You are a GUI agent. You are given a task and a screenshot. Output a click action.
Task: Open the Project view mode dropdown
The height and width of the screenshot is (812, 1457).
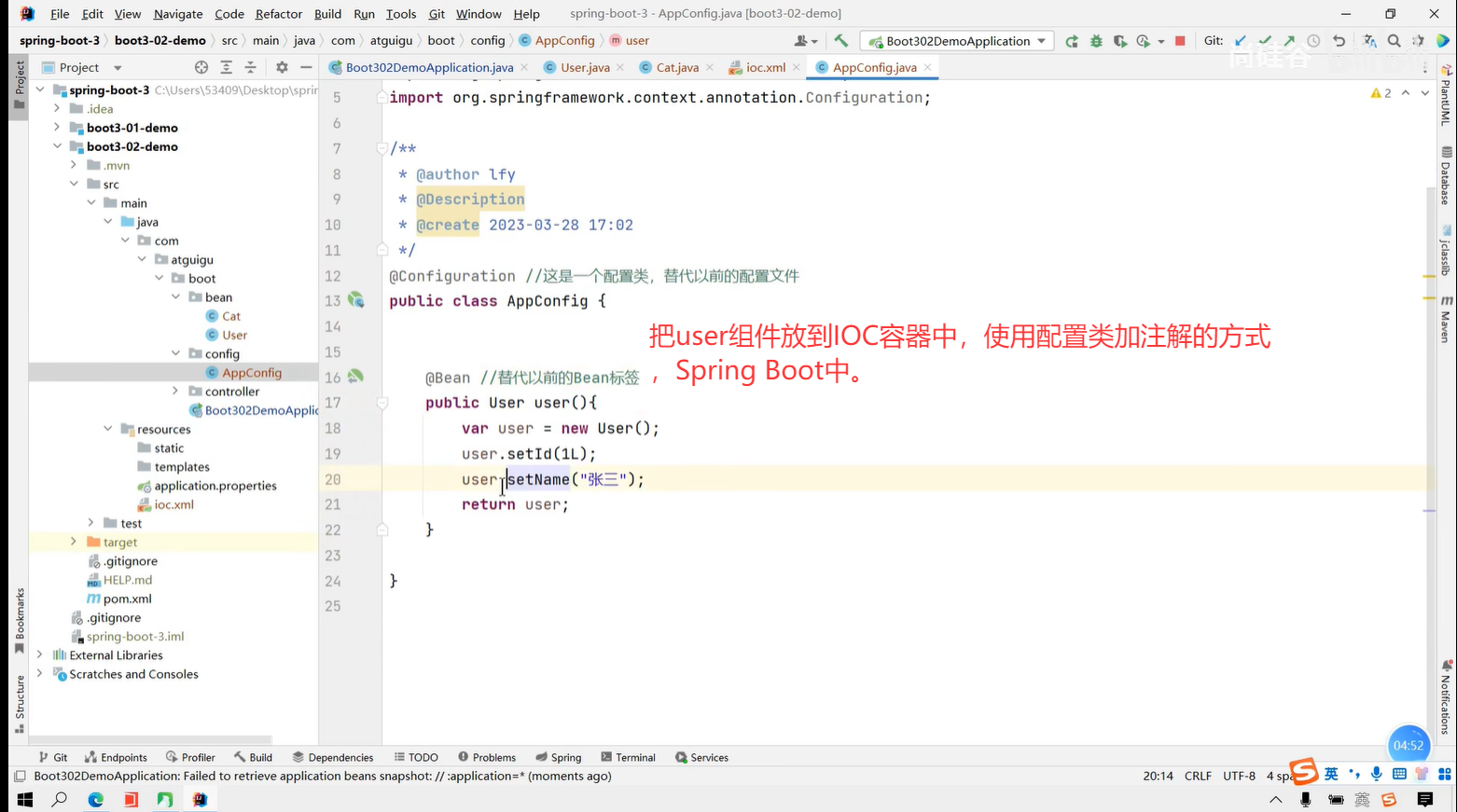(118, 68)
